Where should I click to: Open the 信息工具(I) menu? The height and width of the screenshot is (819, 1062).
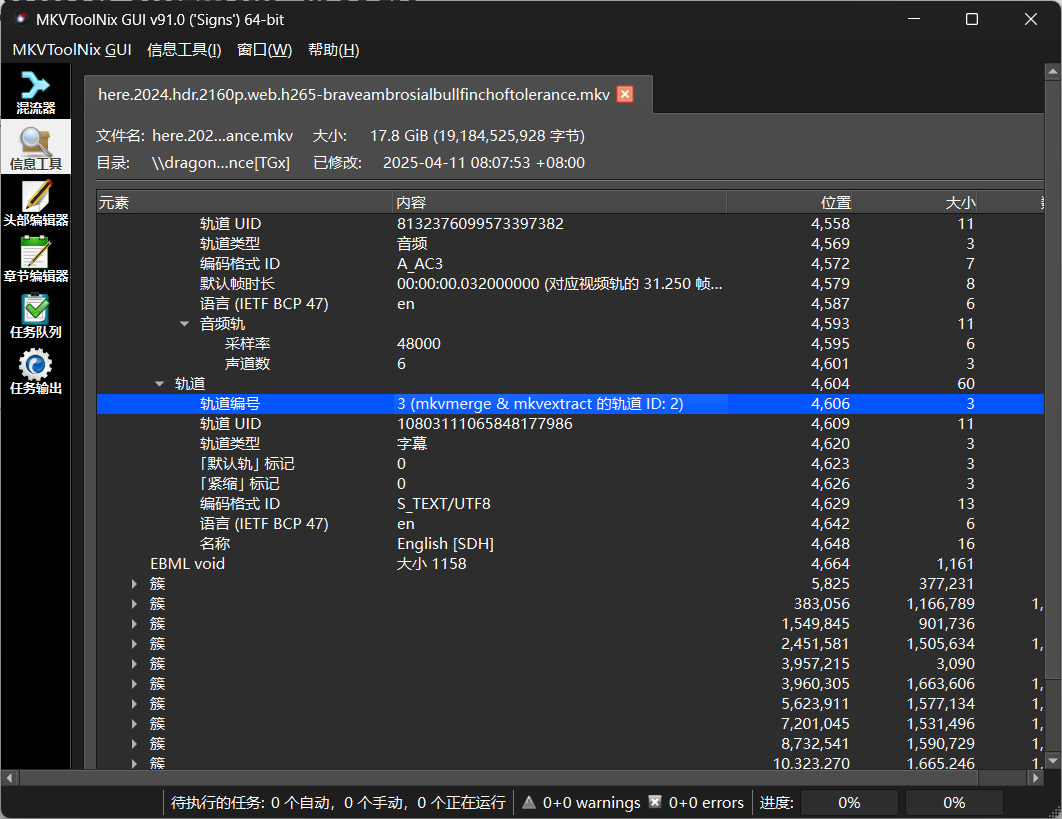pos(184,49)
